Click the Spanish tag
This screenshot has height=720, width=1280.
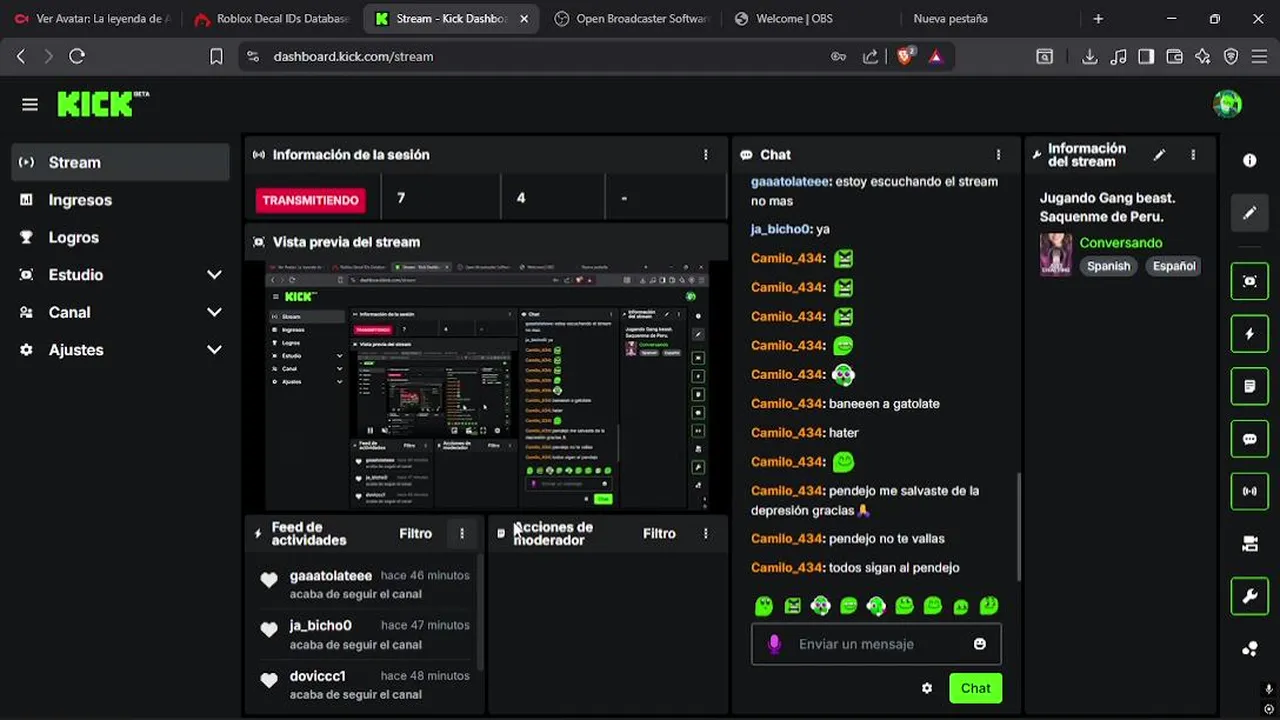1108,266
